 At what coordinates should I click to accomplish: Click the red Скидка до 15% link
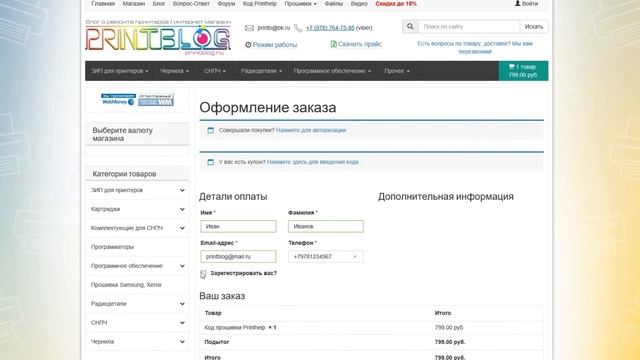396,4
